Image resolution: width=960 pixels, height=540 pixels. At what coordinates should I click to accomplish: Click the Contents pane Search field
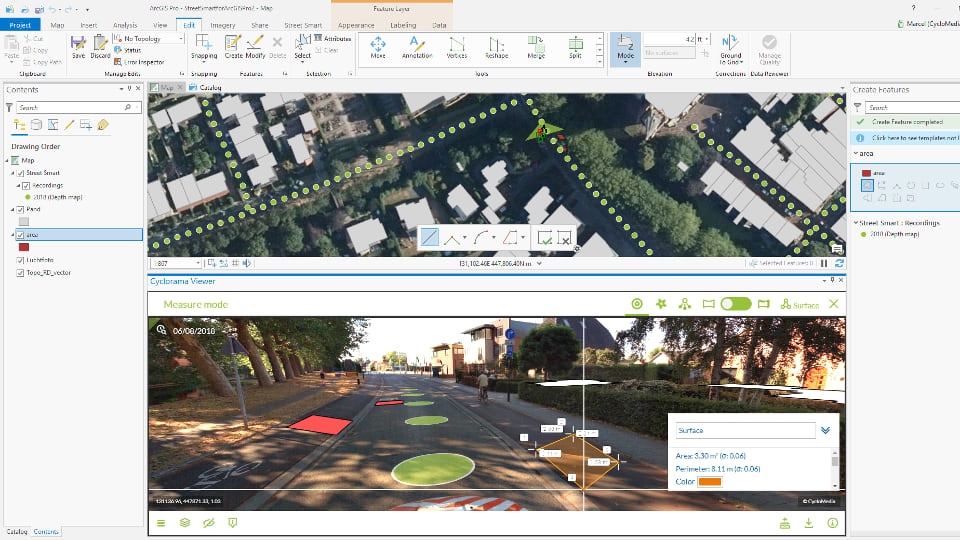click(x=78, y=107)
